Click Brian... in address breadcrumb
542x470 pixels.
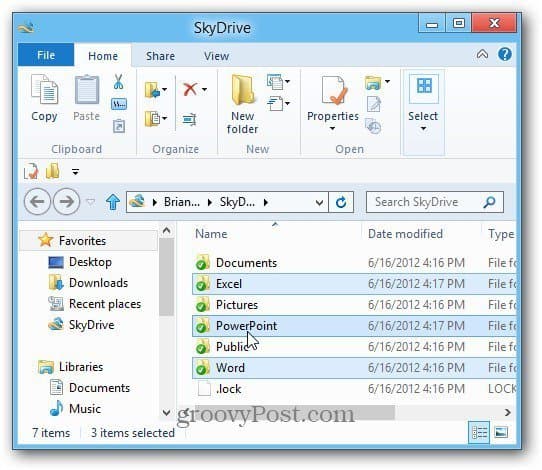point(182,202)
